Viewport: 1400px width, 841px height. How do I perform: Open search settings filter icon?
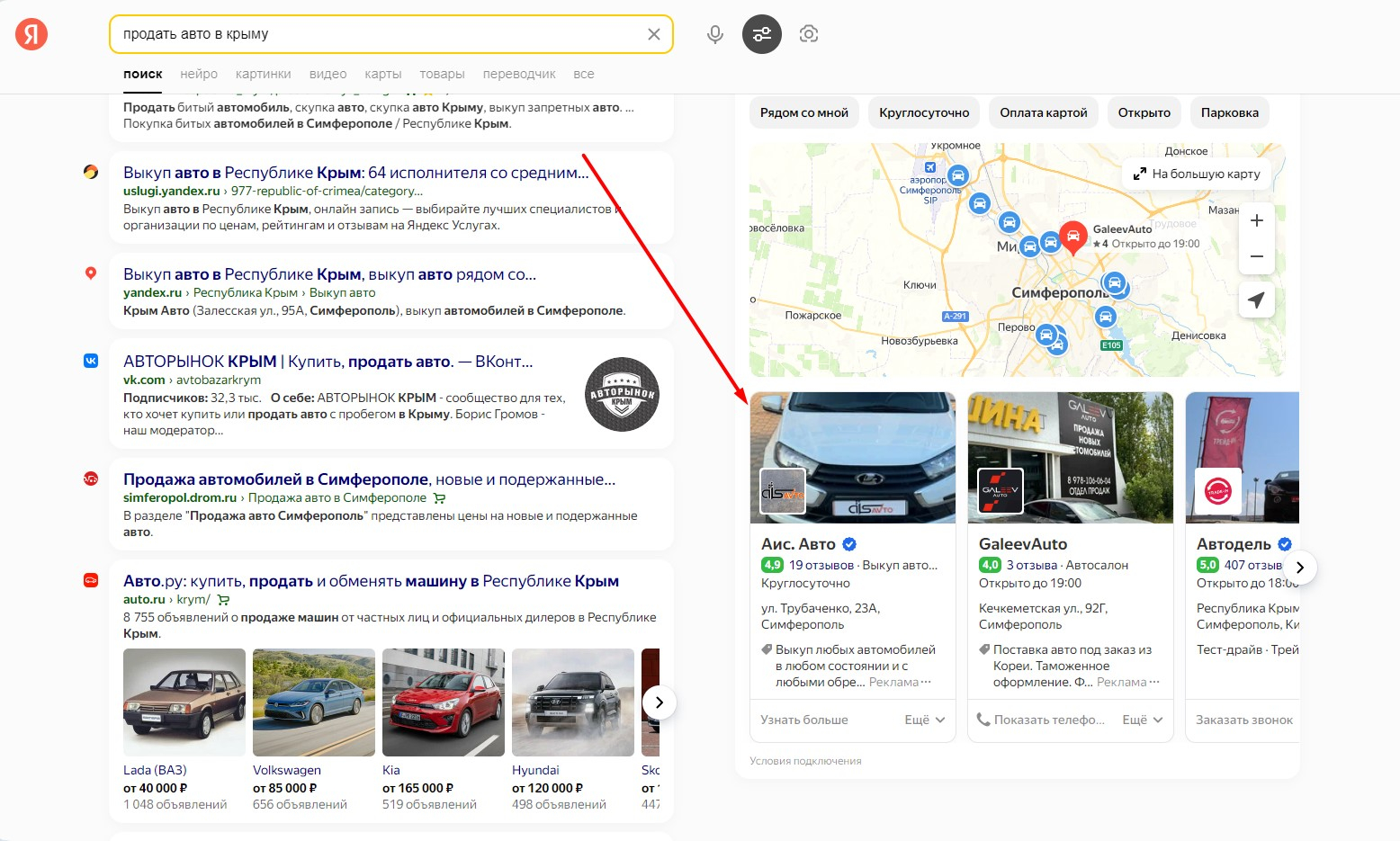pos(762,34)
